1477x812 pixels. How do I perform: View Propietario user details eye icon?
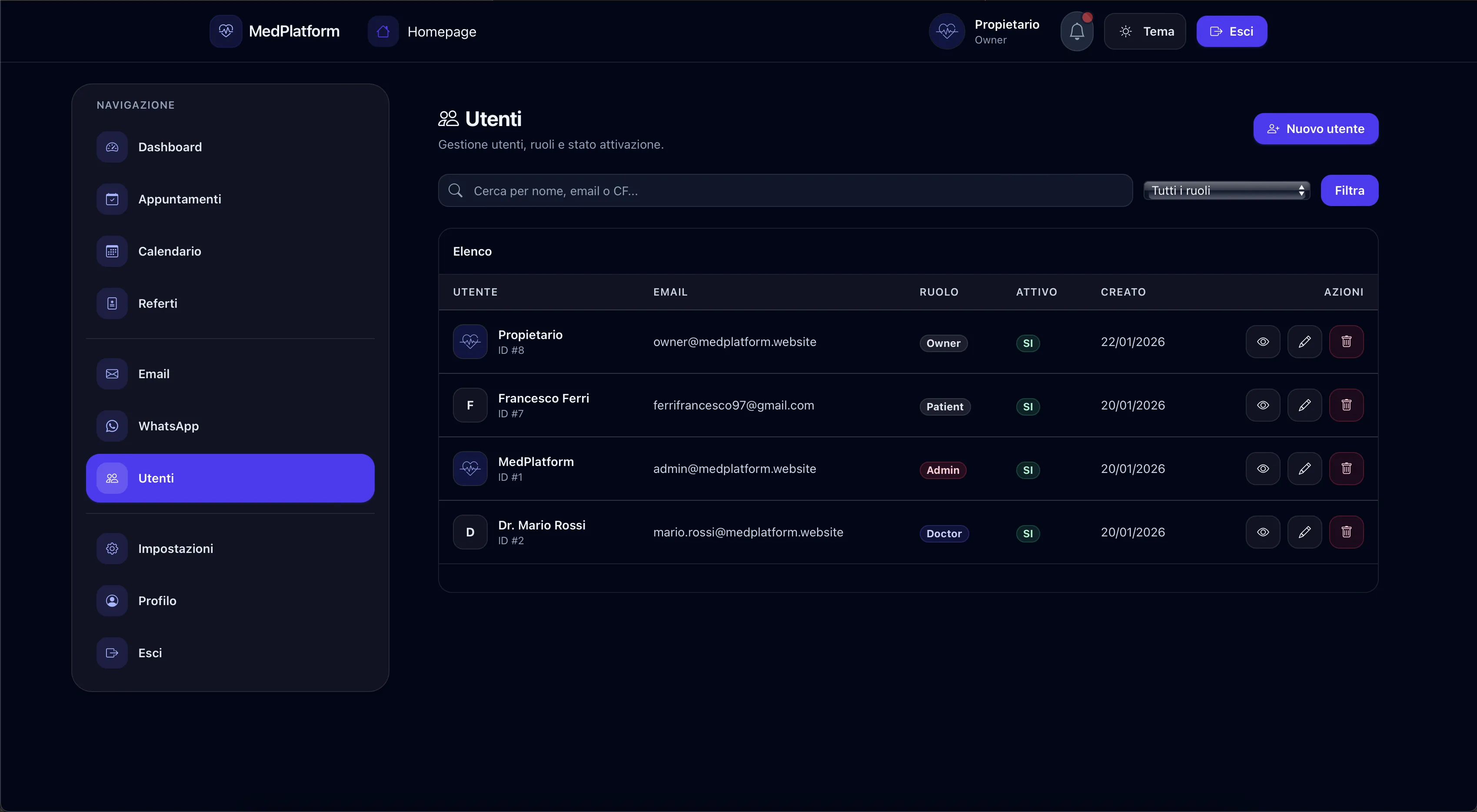click(1263, 342)
